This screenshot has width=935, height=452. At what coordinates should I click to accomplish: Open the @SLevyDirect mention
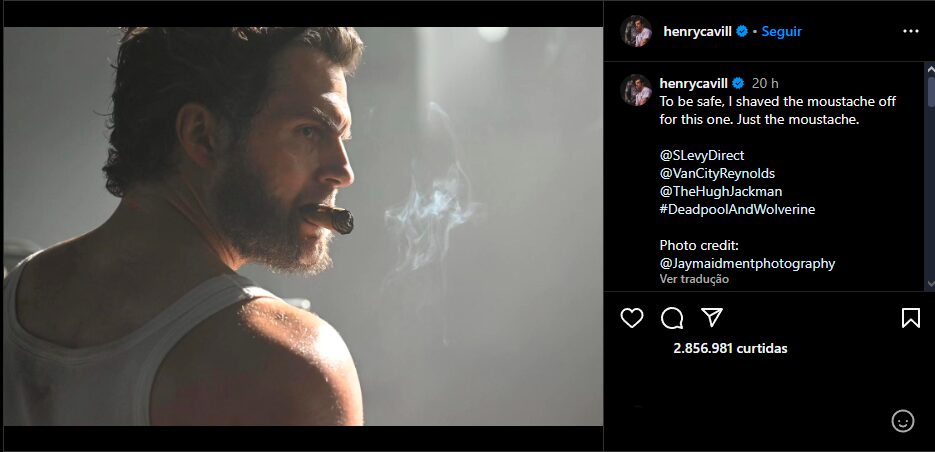point(702,155)
